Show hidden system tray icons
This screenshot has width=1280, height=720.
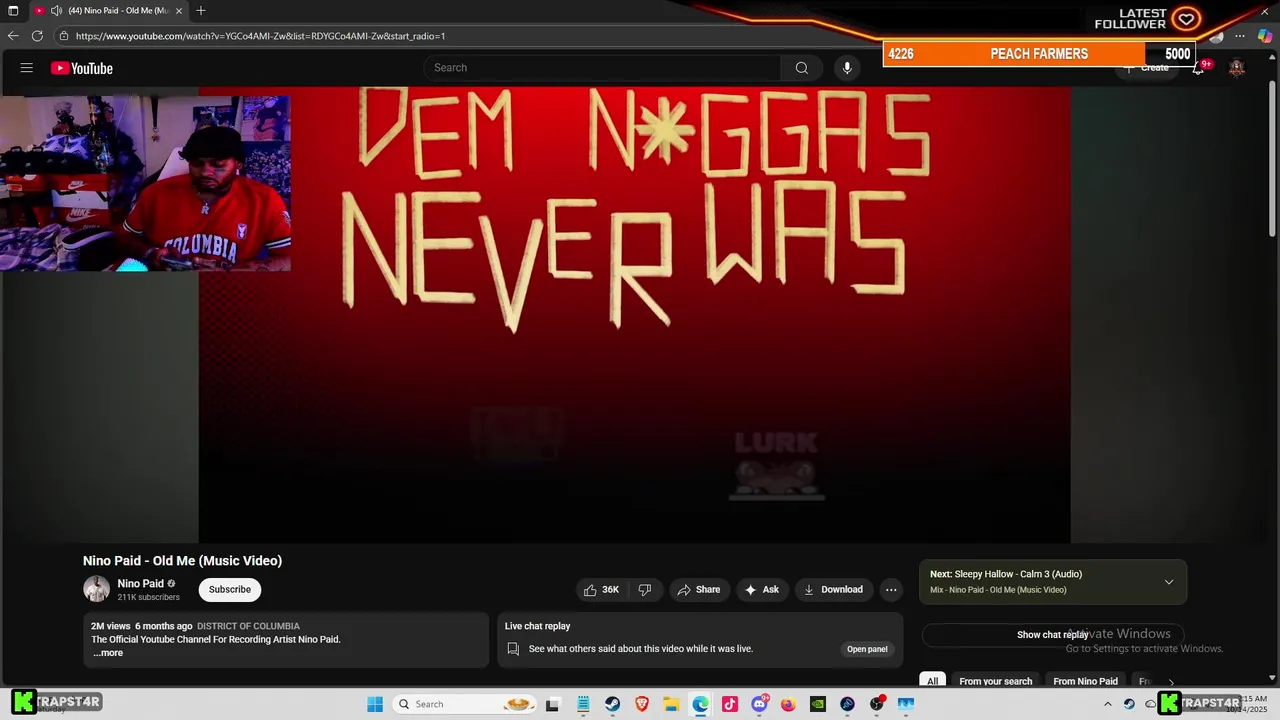[1107, 704]
